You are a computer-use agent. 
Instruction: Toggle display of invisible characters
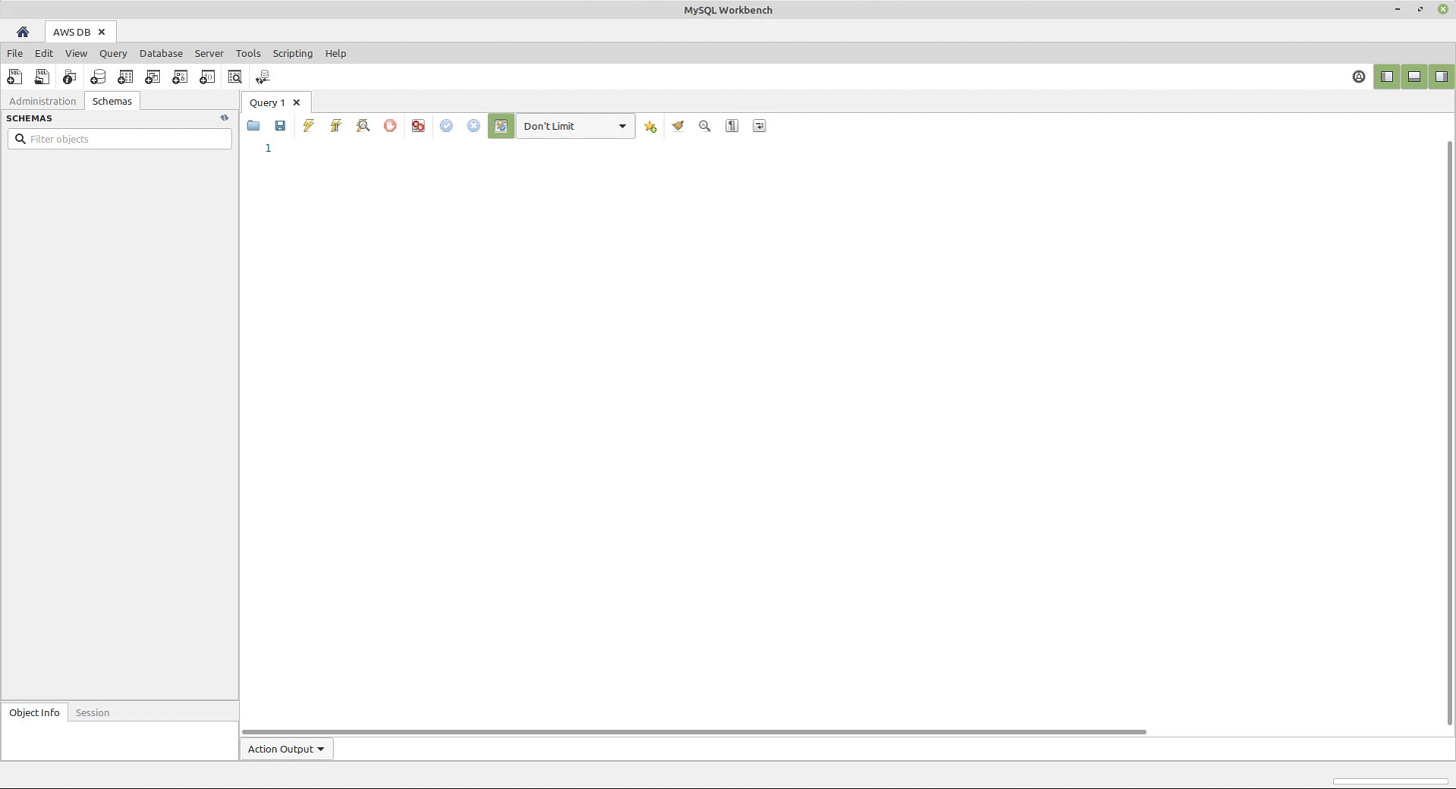click(731, 125)
